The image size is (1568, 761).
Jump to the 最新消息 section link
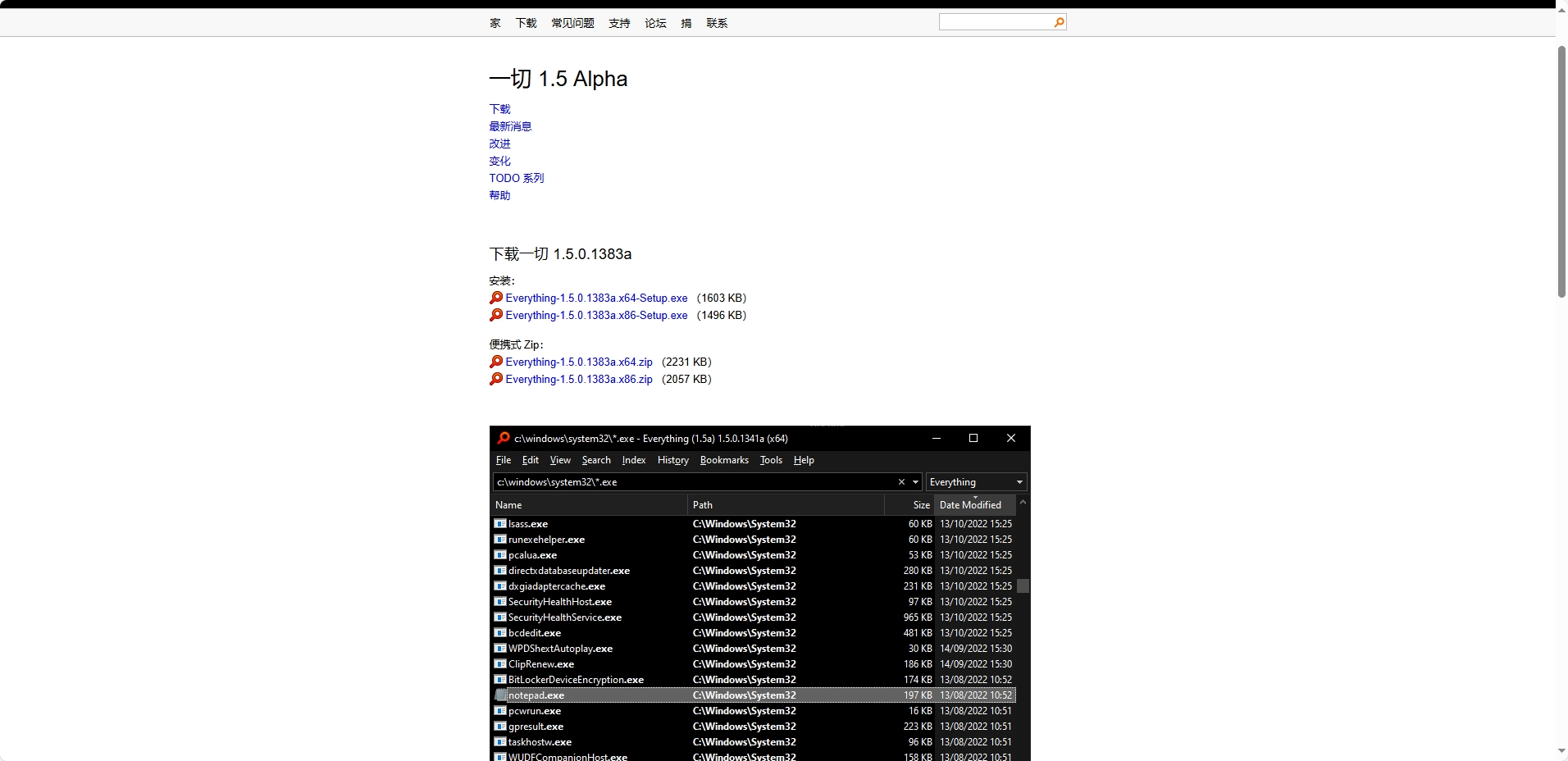[510, 126]
